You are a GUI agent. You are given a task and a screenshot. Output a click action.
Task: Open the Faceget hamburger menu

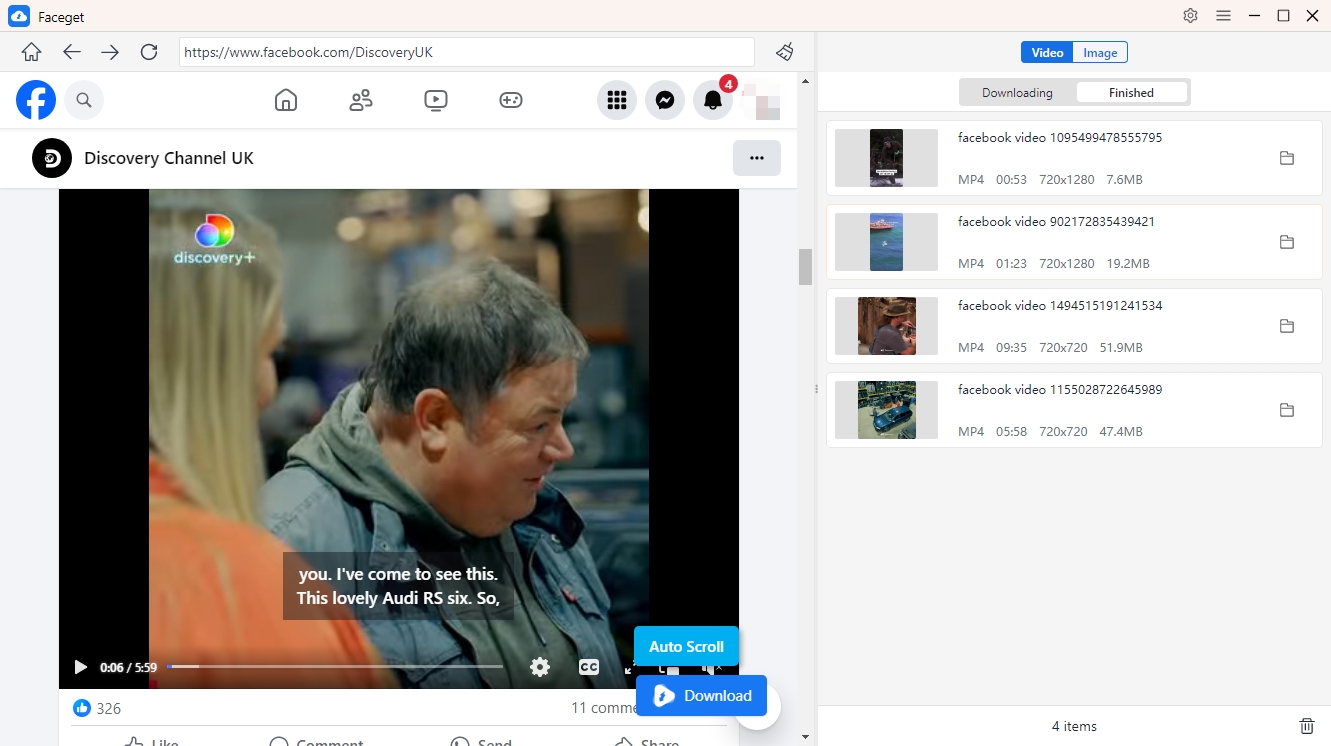point(1223,15)
